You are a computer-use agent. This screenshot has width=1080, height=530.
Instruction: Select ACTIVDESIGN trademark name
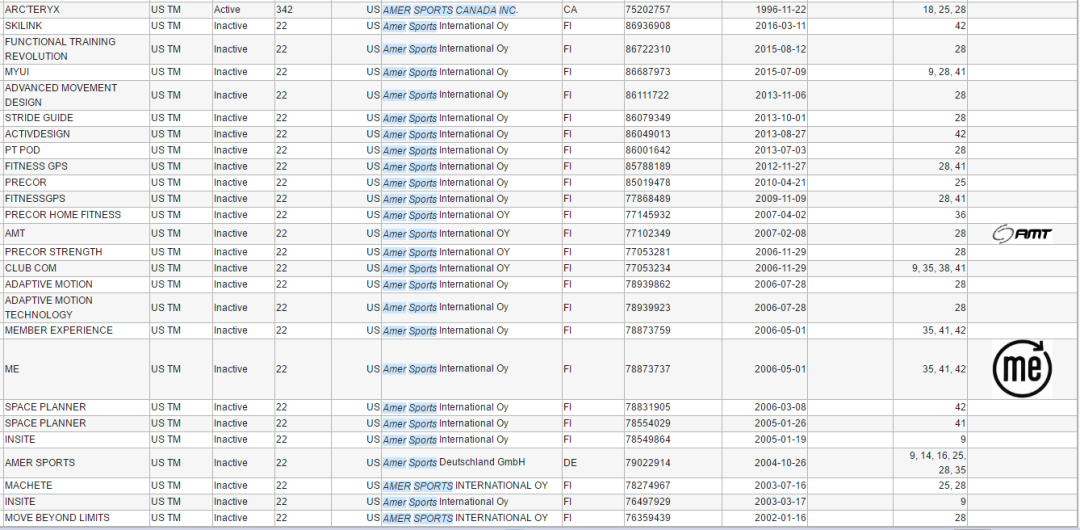[x=37, y=134]
